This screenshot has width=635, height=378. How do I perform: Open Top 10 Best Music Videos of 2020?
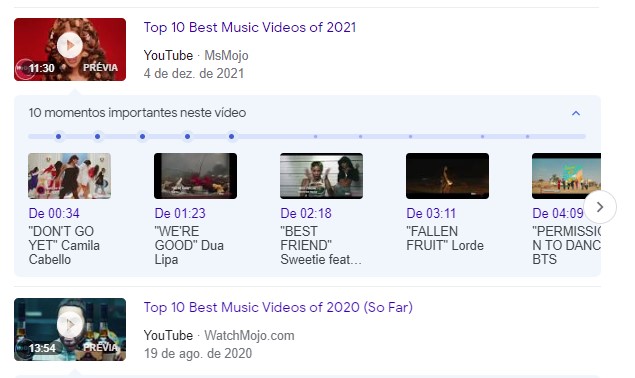[x=278, y=307]
